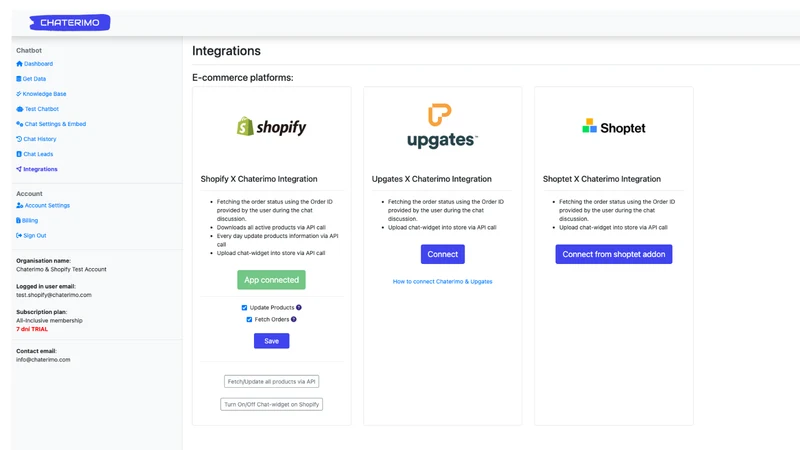The width and height of the screenshot is (800, 450).
Task: Click the 7 dní TRIAL label
Action: pyautogui.click(x=32, y=329)
